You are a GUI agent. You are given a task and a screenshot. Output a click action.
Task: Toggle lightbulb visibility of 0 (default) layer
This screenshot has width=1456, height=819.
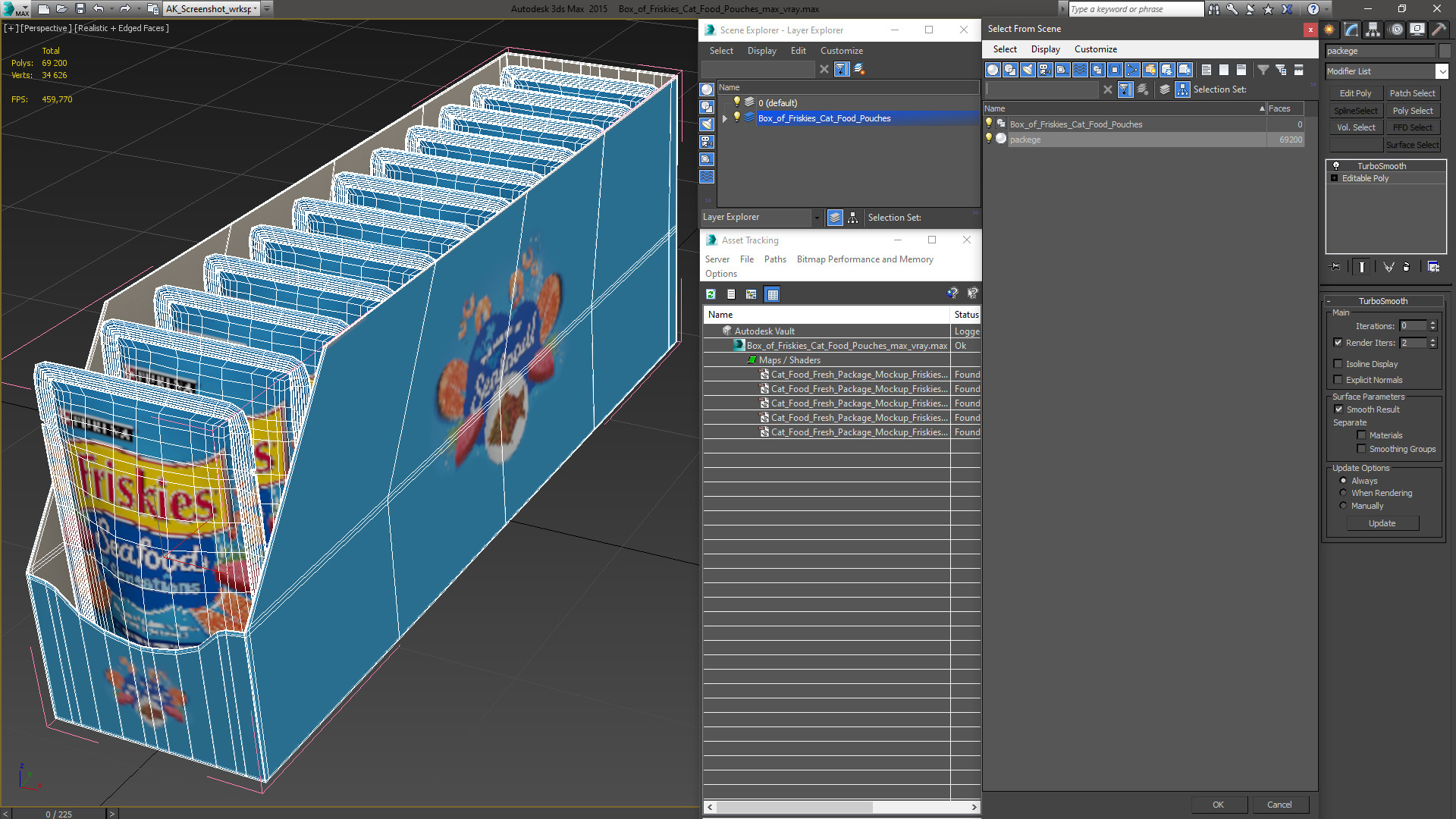click(736, 102)
